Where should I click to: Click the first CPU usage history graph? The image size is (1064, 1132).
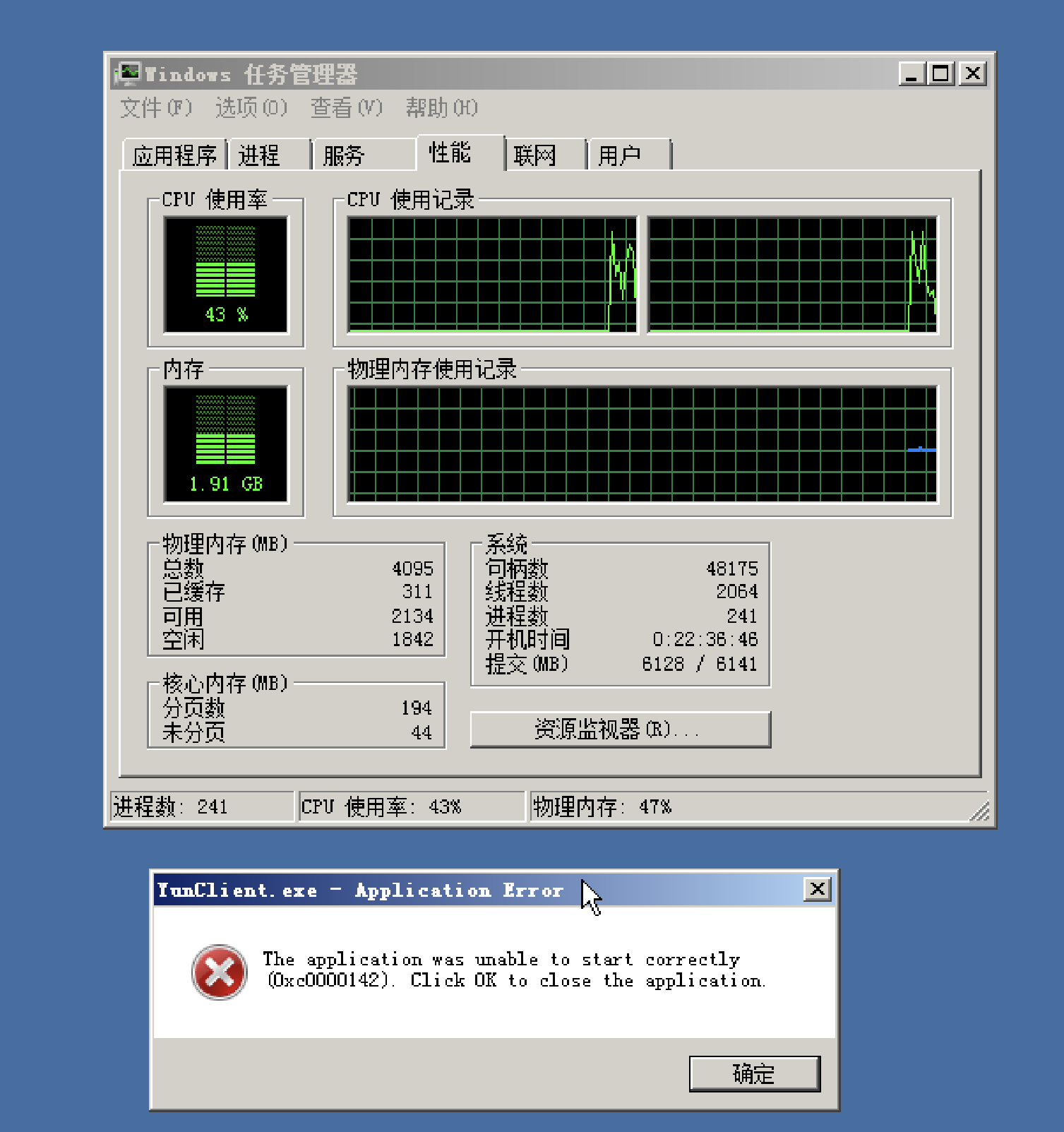[492, 274]
